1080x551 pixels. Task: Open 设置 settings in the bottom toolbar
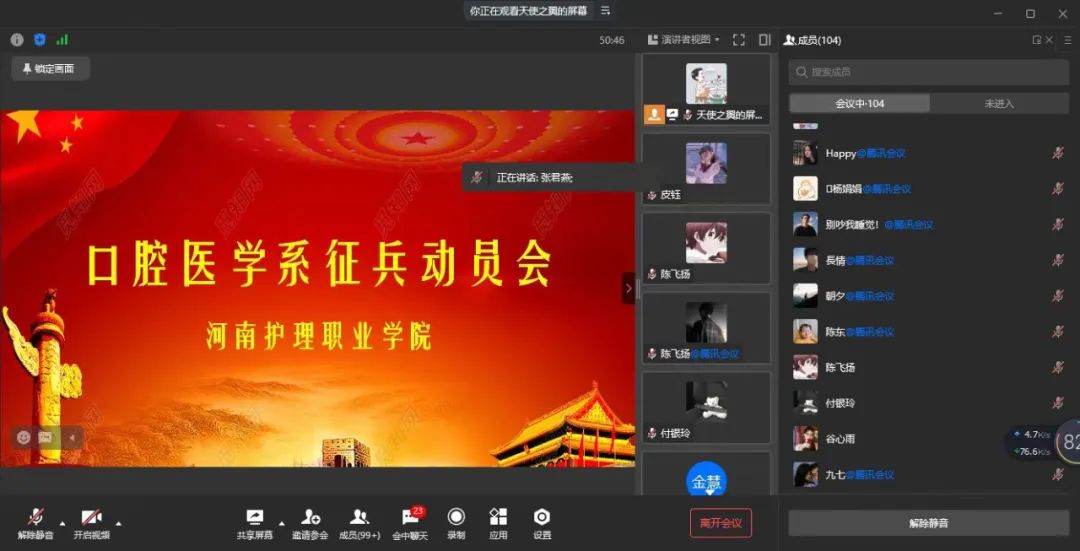point(542,518)
